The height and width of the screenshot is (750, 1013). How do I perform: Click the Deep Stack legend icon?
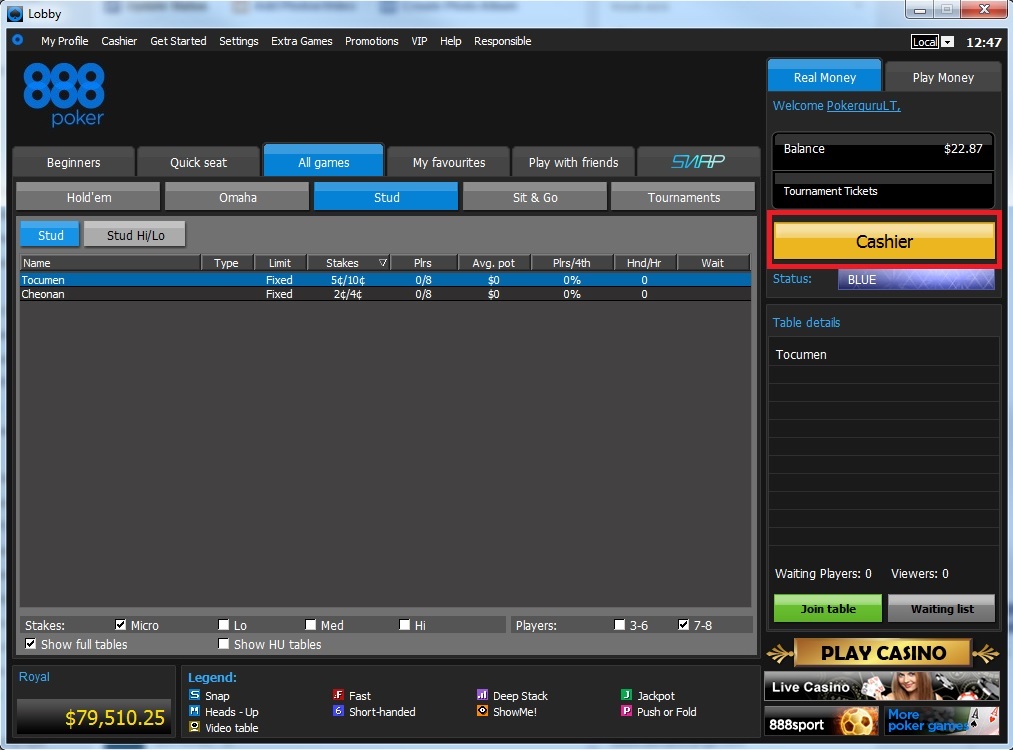[482, 694]
